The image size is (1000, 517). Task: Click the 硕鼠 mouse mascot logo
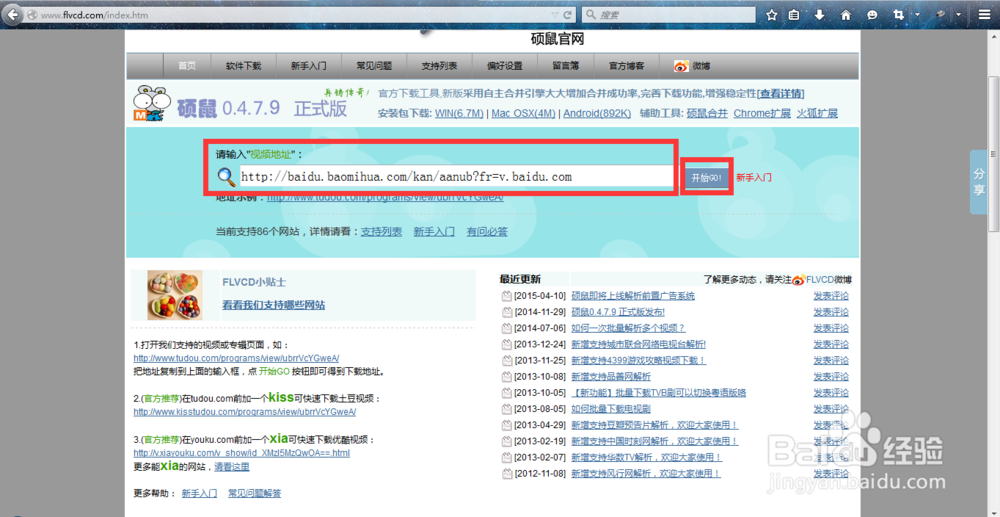coord(152,102)
